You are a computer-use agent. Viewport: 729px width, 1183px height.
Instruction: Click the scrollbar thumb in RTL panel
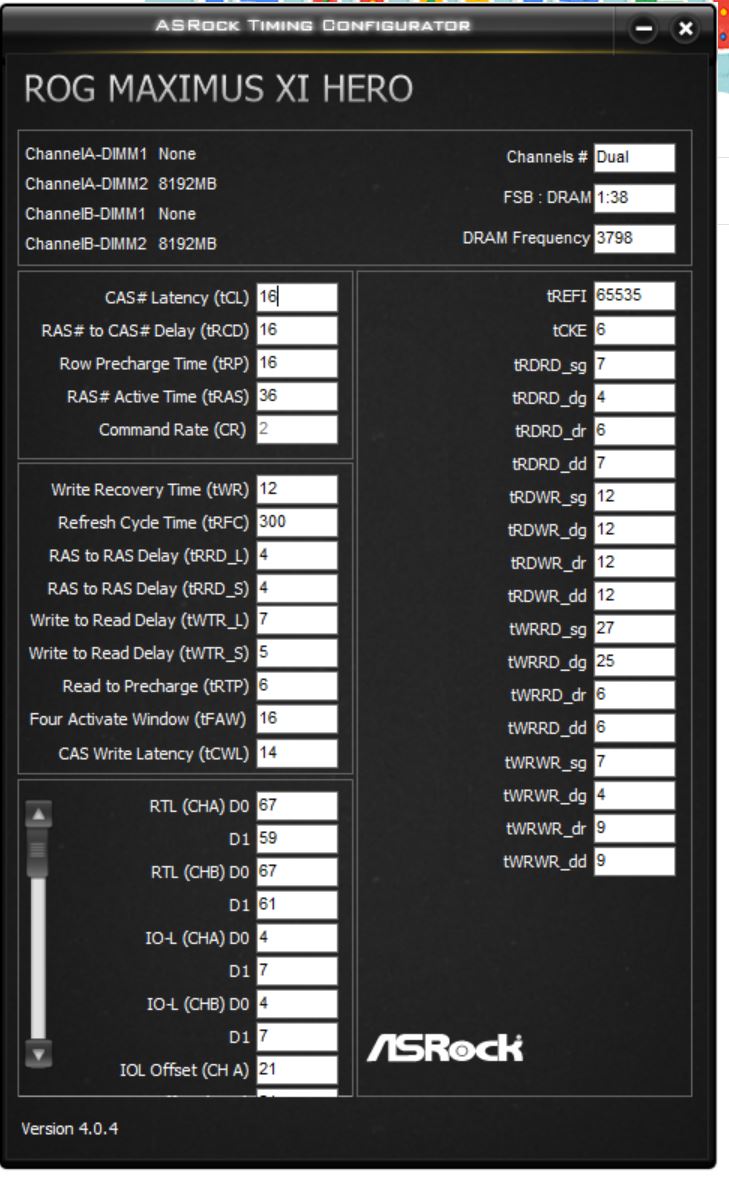click(38, 853)
